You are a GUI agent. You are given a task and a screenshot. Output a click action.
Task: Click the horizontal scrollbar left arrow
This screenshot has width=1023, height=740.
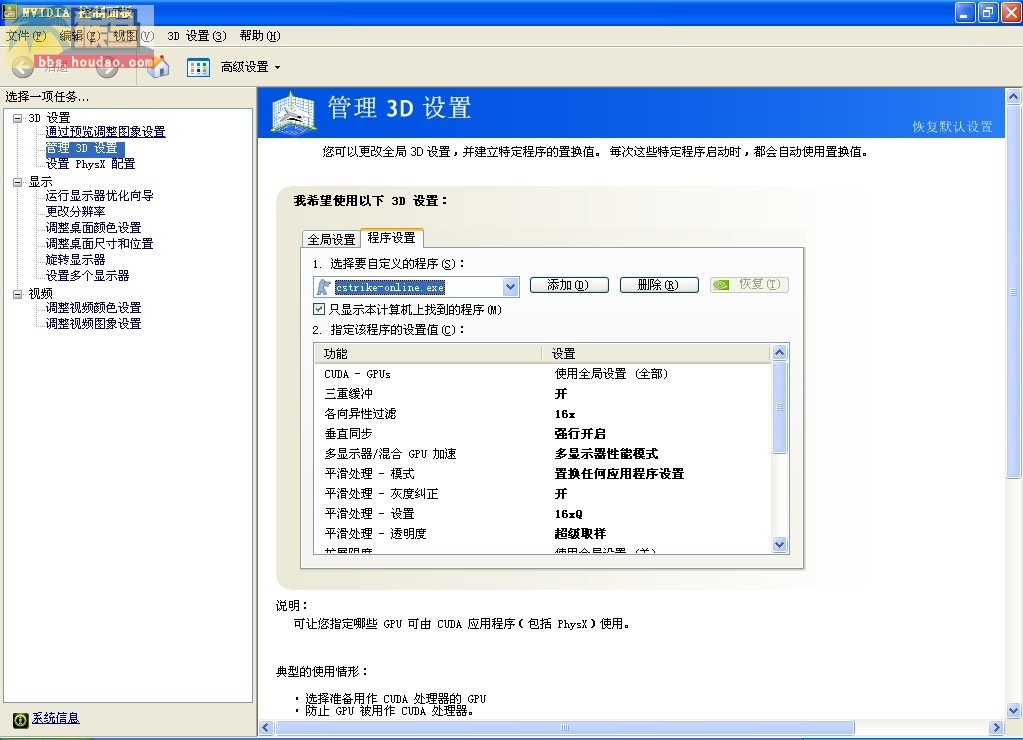click(266, 728)
